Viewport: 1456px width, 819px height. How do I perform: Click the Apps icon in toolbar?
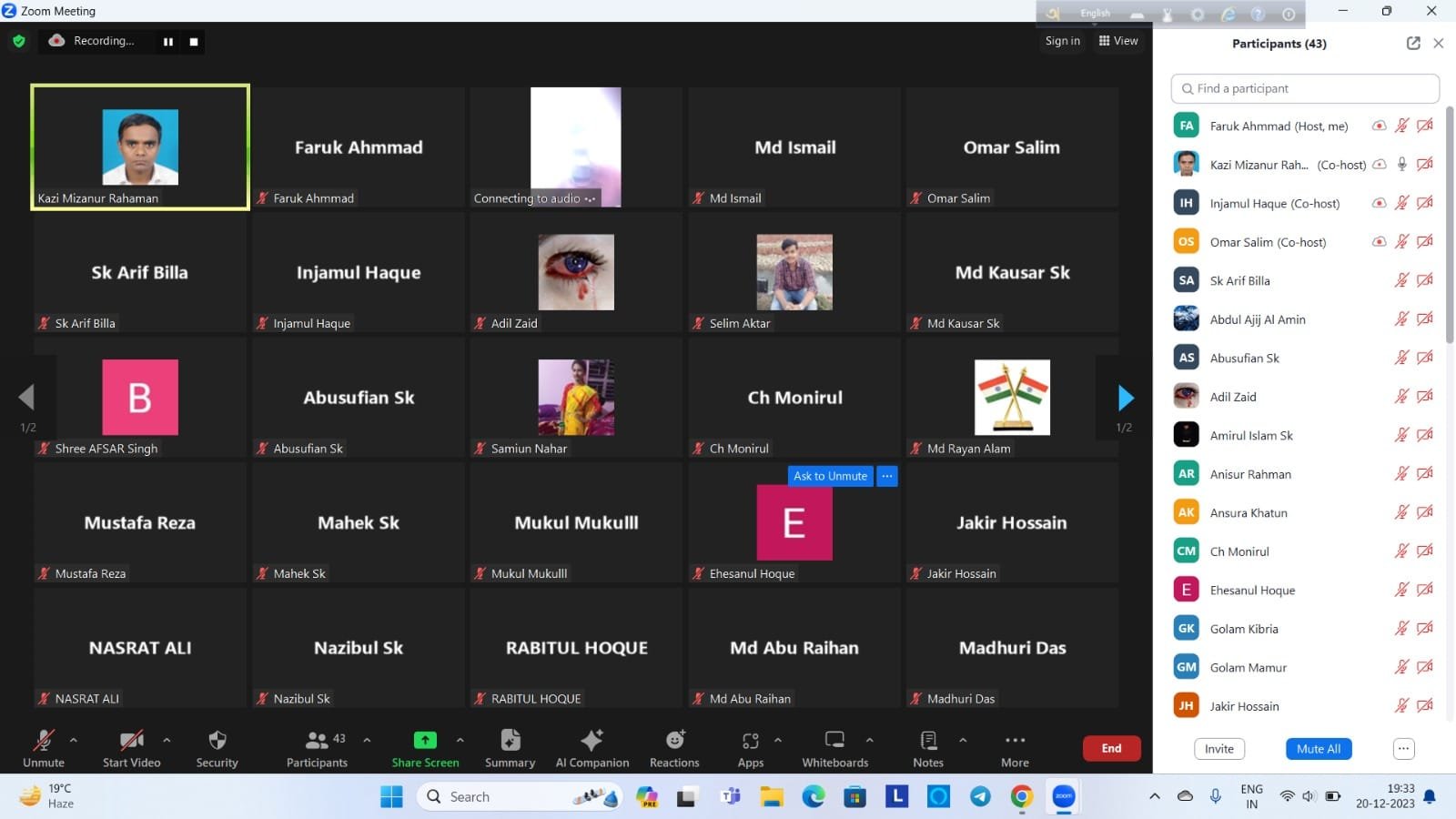pos(750,741)
